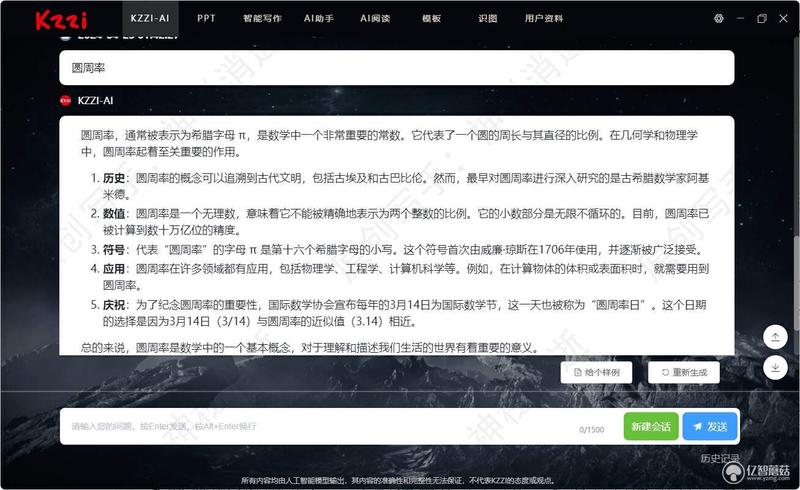Regenerate answer with 重新生成

tap(684, 373)
